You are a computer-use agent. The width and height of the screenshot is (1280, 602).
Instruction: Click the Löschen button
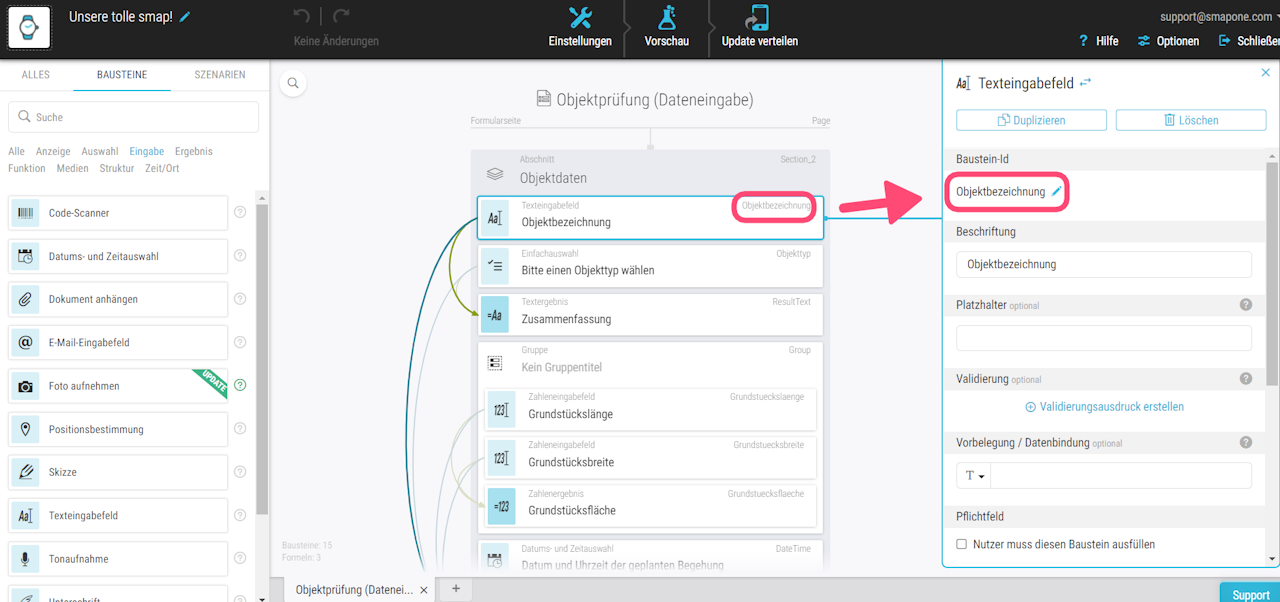point(1191,120)
